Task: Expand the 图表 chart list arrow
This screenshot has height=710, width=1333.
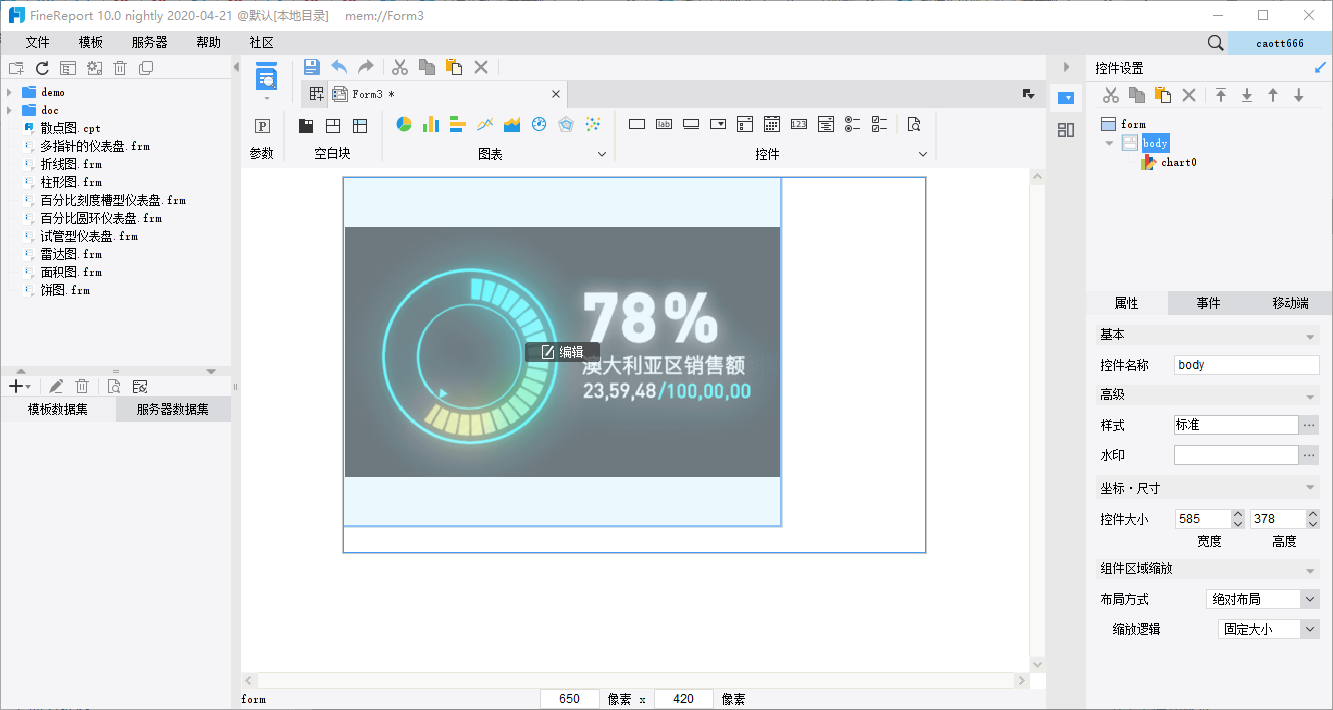Action: tap(602, 154)
